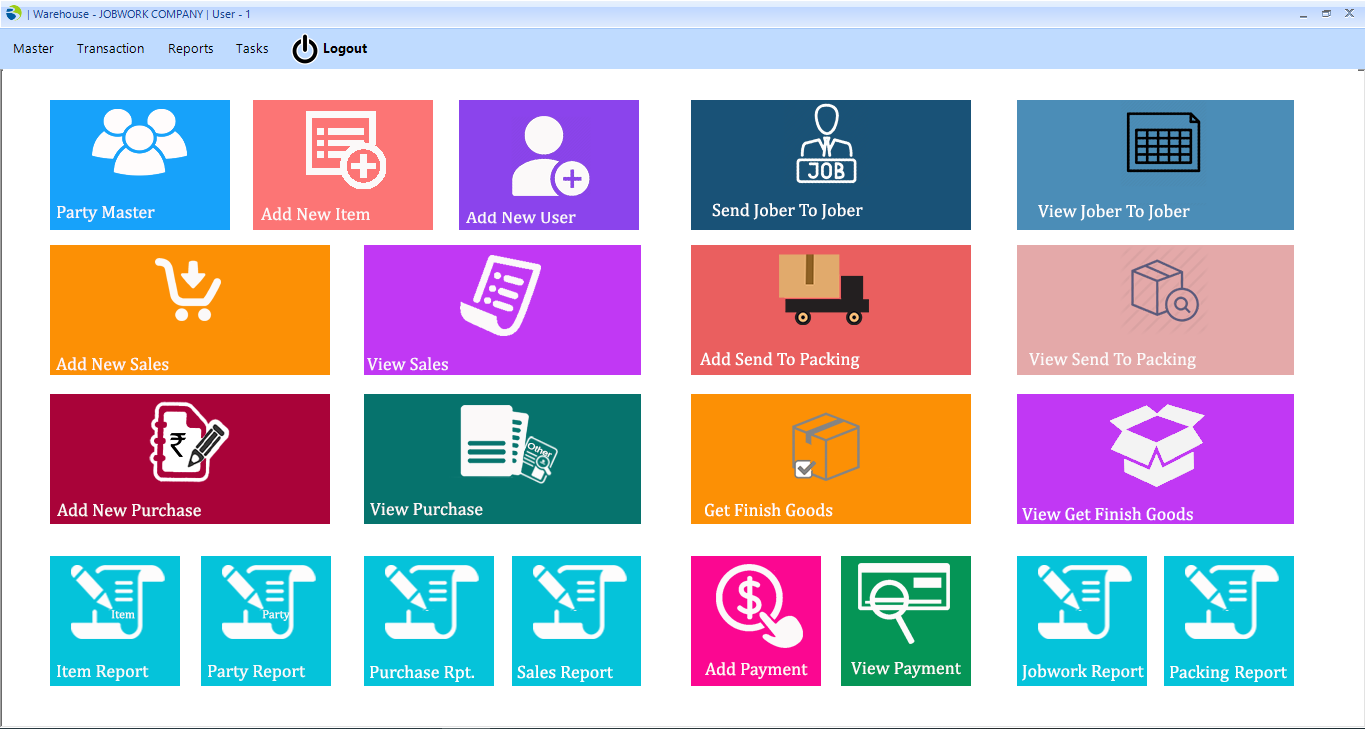
Task: Click the Add Payment dollar icon
Action: [x=758, y=605]
